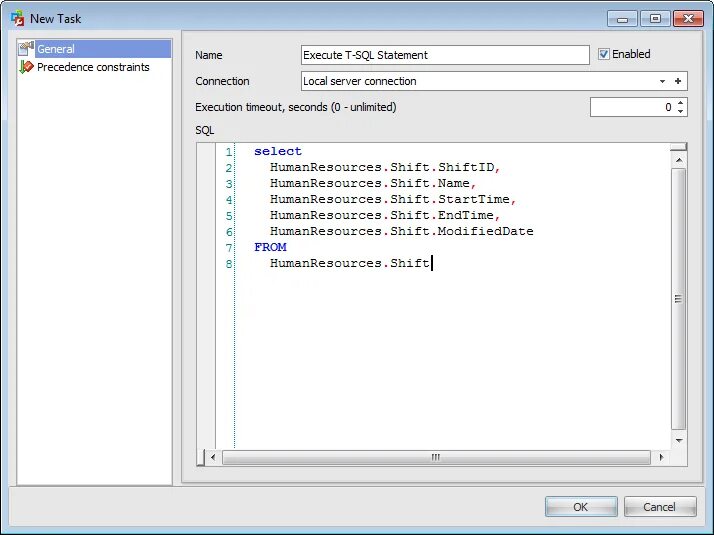This screenshot has height=535, width=714.
Task: Click 'HumanResources.Shift.EndTime' on line 5
Action: [x=382, y=215]
